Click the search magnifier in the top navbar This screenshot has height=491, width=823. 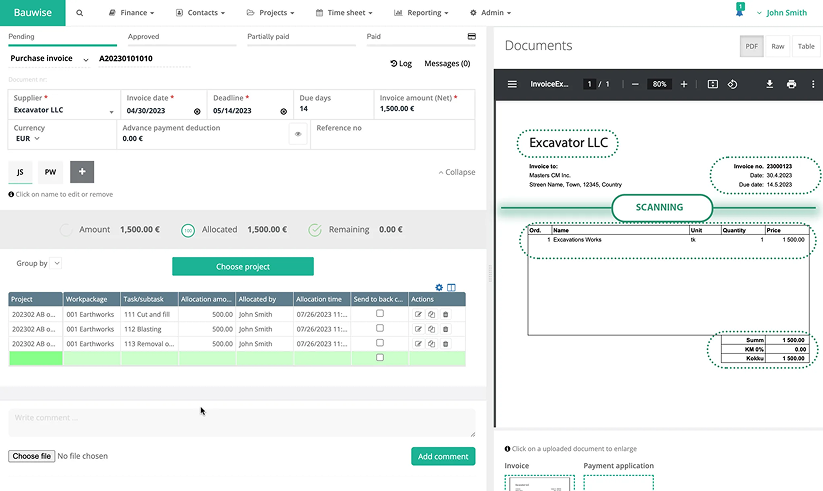click(80, 13)
